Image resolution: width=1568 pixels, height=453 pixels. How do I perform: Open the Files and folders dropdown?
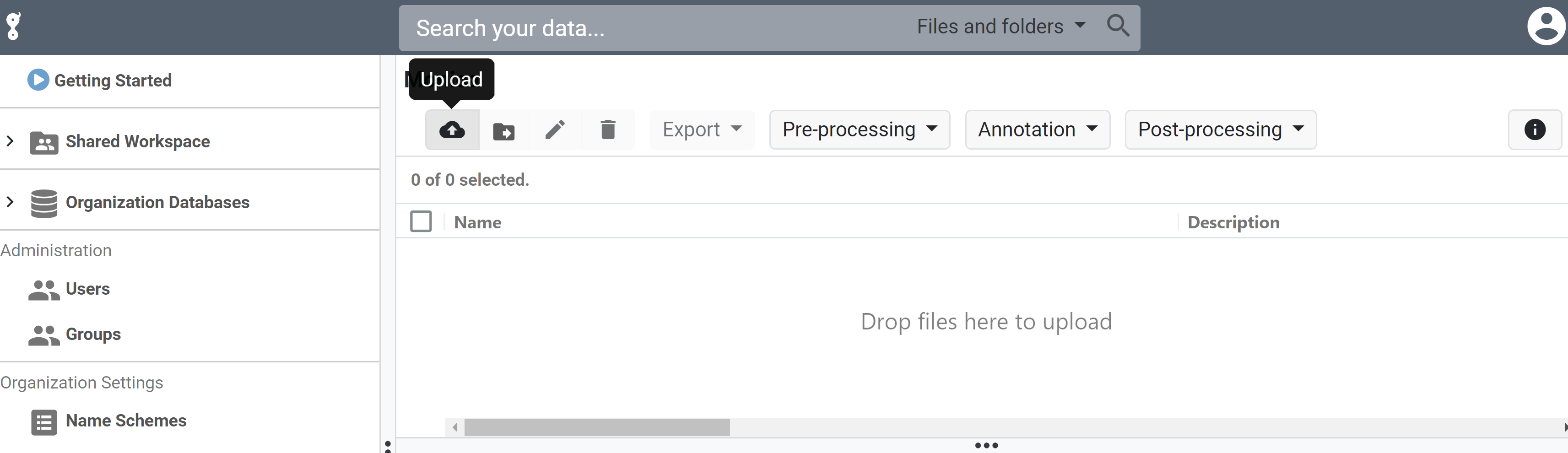click(x=1000, y=27)
